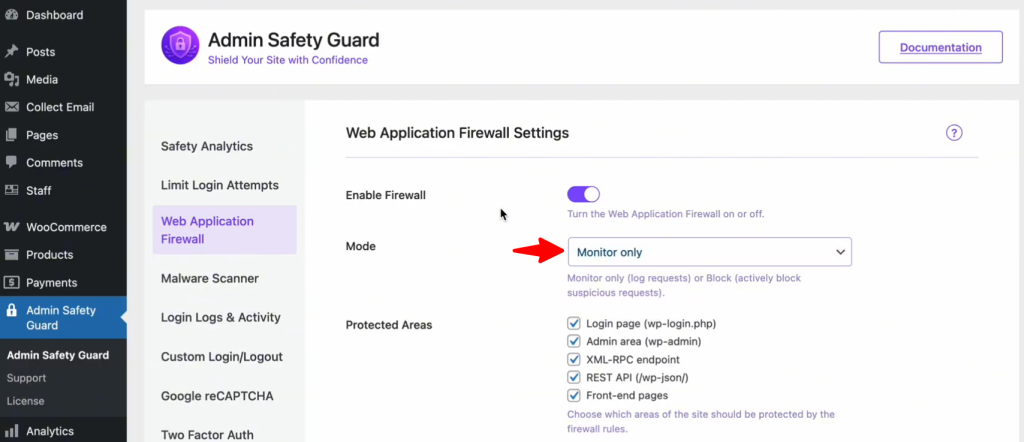1024x442 pixels.
Task: Open the Malware Scanner settings tab
Action: [x=210, y=278]
